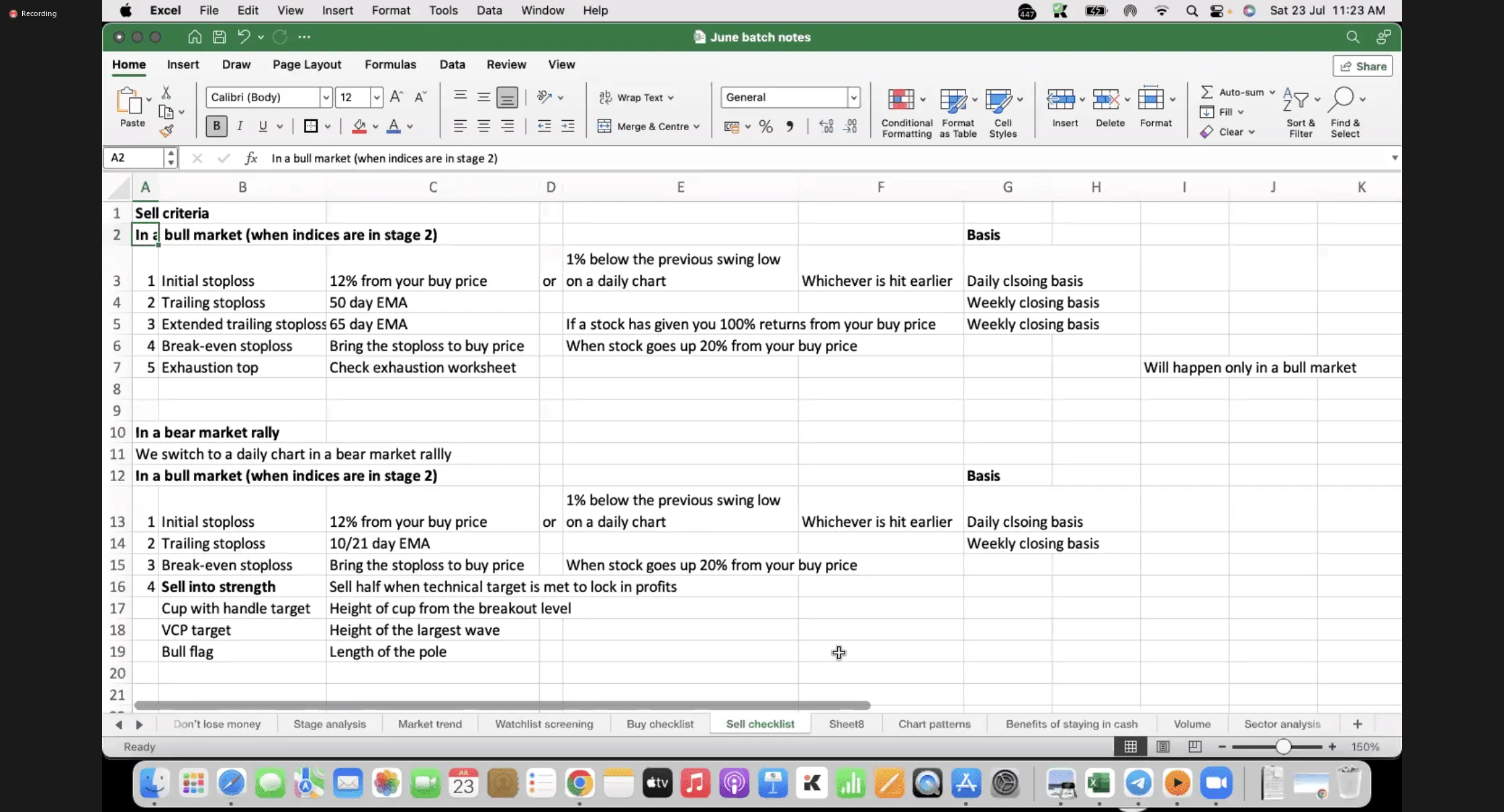Expand the Wrap Text dropdown arrow
The image size is (1504, 812).
[671, 97]
